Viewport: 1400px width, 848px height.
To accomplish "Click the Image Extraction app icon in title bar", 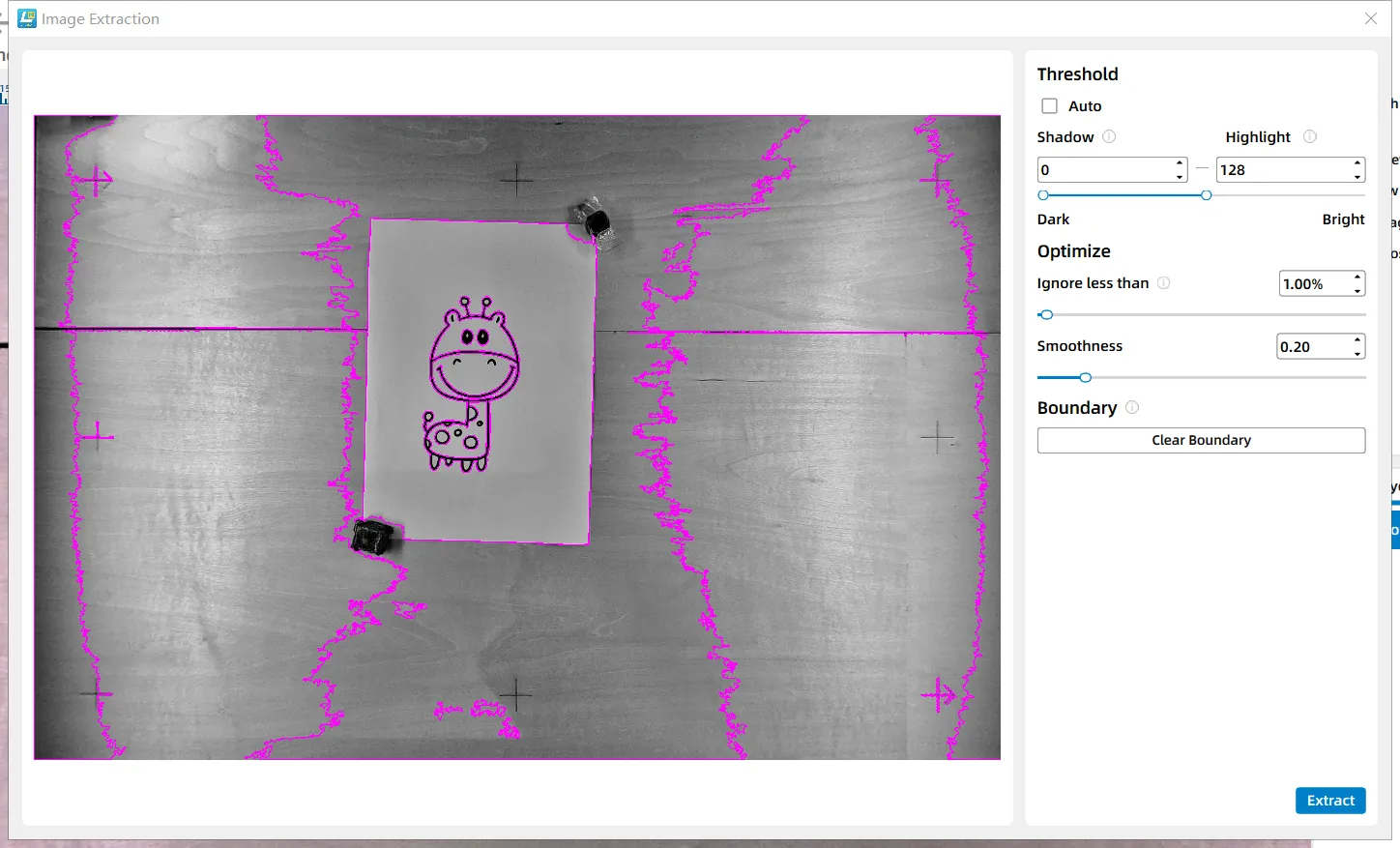I will point(27,18).
